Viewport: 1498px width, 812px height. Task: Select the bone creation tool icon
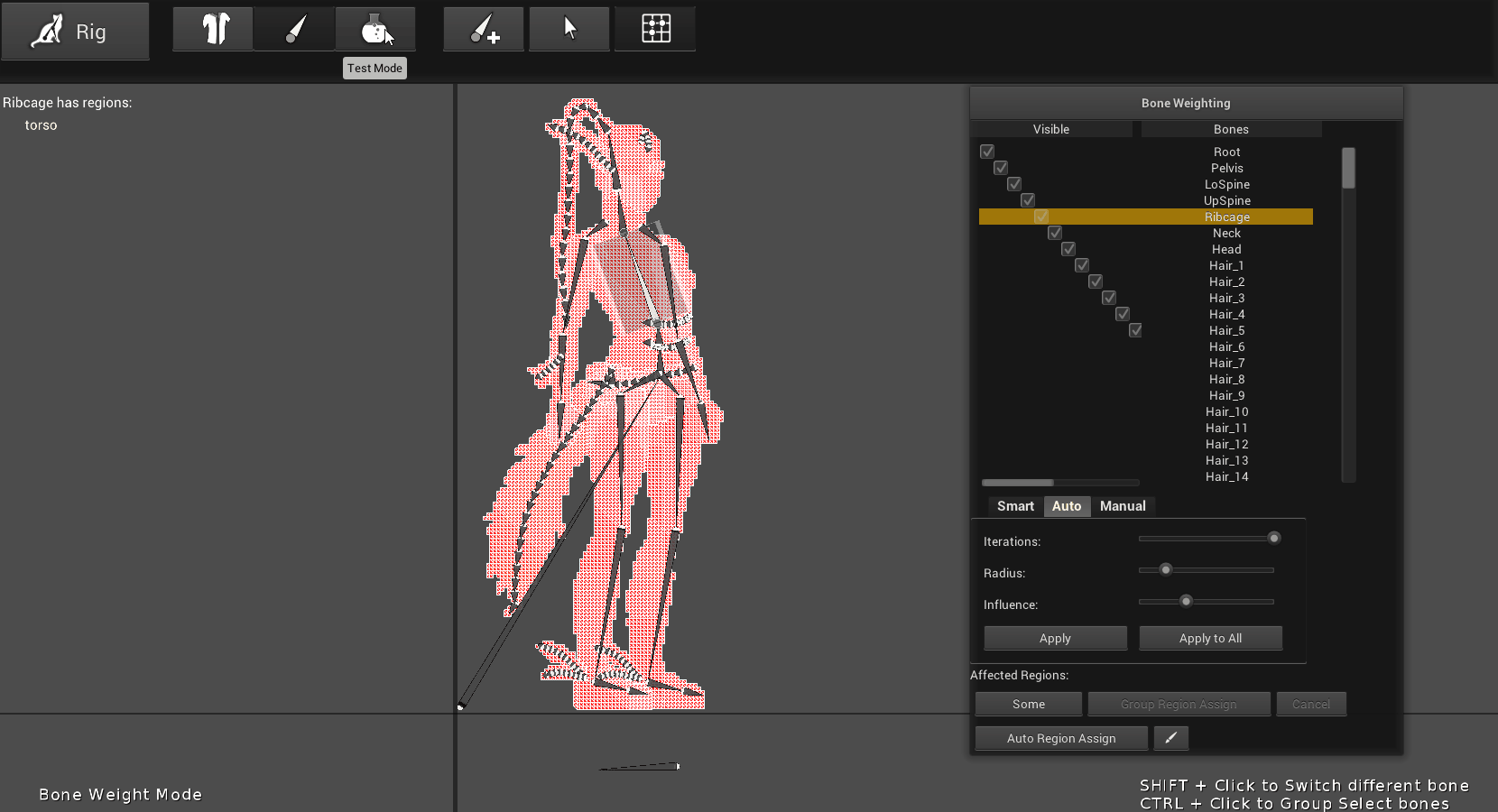click(x=213, y=29)
